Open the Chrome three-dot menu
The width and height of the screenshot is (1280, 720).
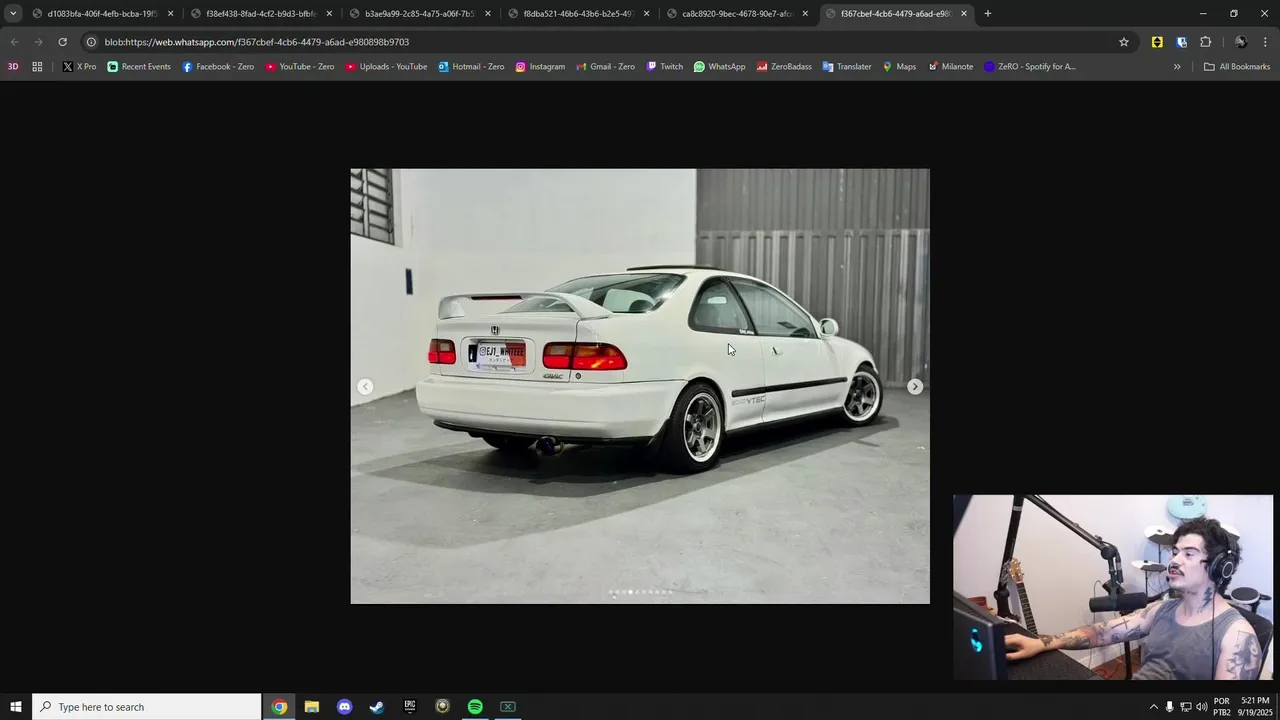click(x=1265, y=42)
